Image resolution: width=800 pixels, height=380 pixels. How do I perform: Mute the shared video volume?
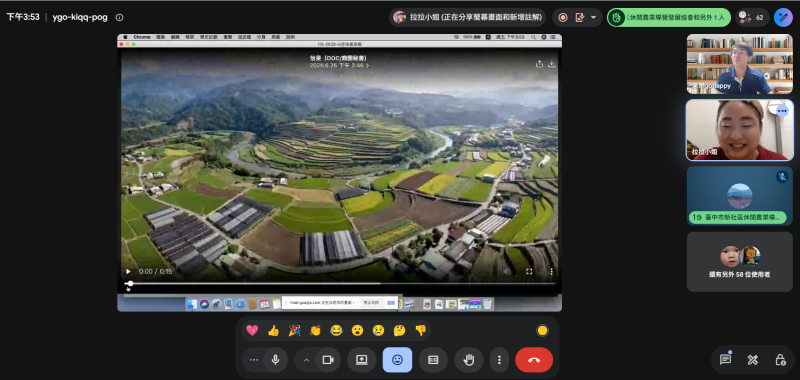click(x=506, y=271)
